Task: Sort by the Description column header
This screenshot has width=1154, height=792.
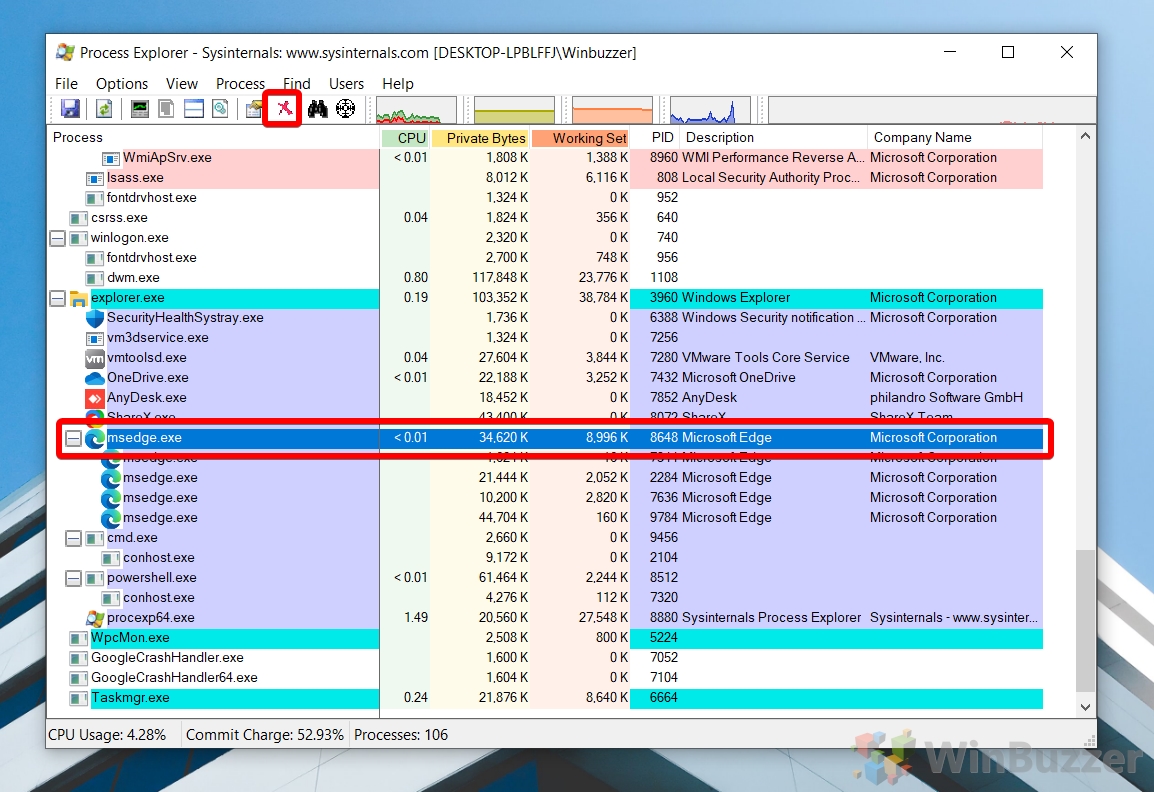Action: (x=775, y=138)
